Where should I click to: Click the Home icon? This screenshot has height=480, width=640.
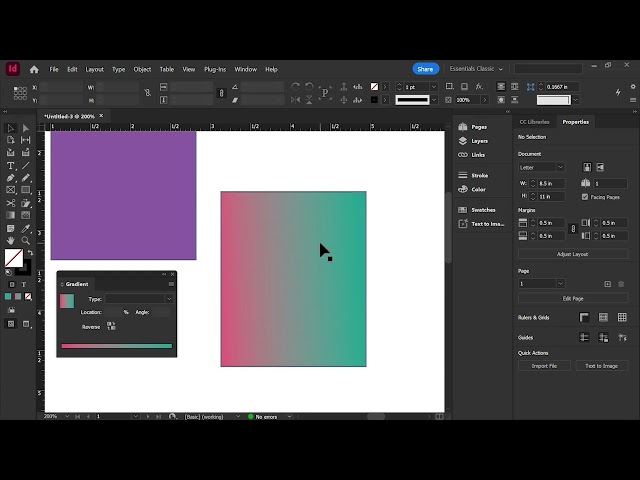(34, 69)
